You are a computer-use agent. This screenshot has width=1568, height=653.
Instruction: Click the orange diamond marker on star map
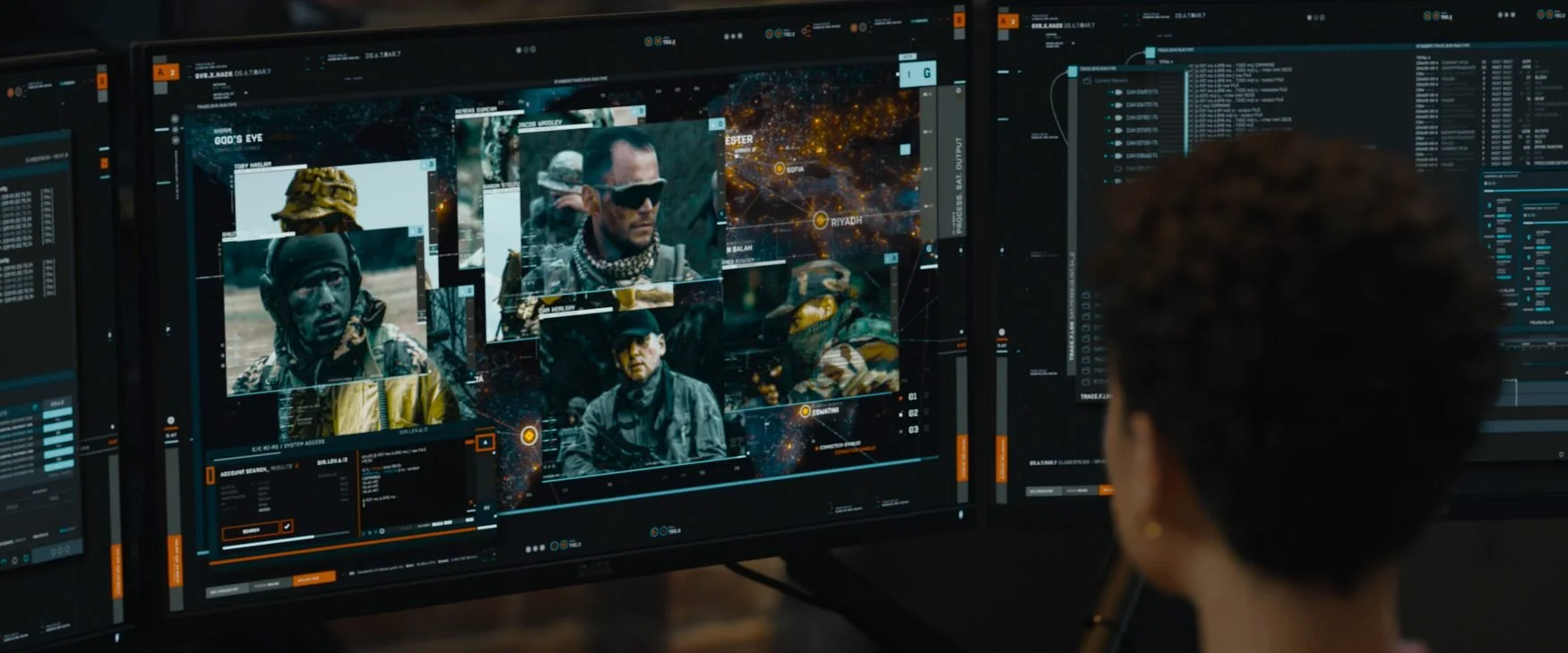(x=529, y=435)
